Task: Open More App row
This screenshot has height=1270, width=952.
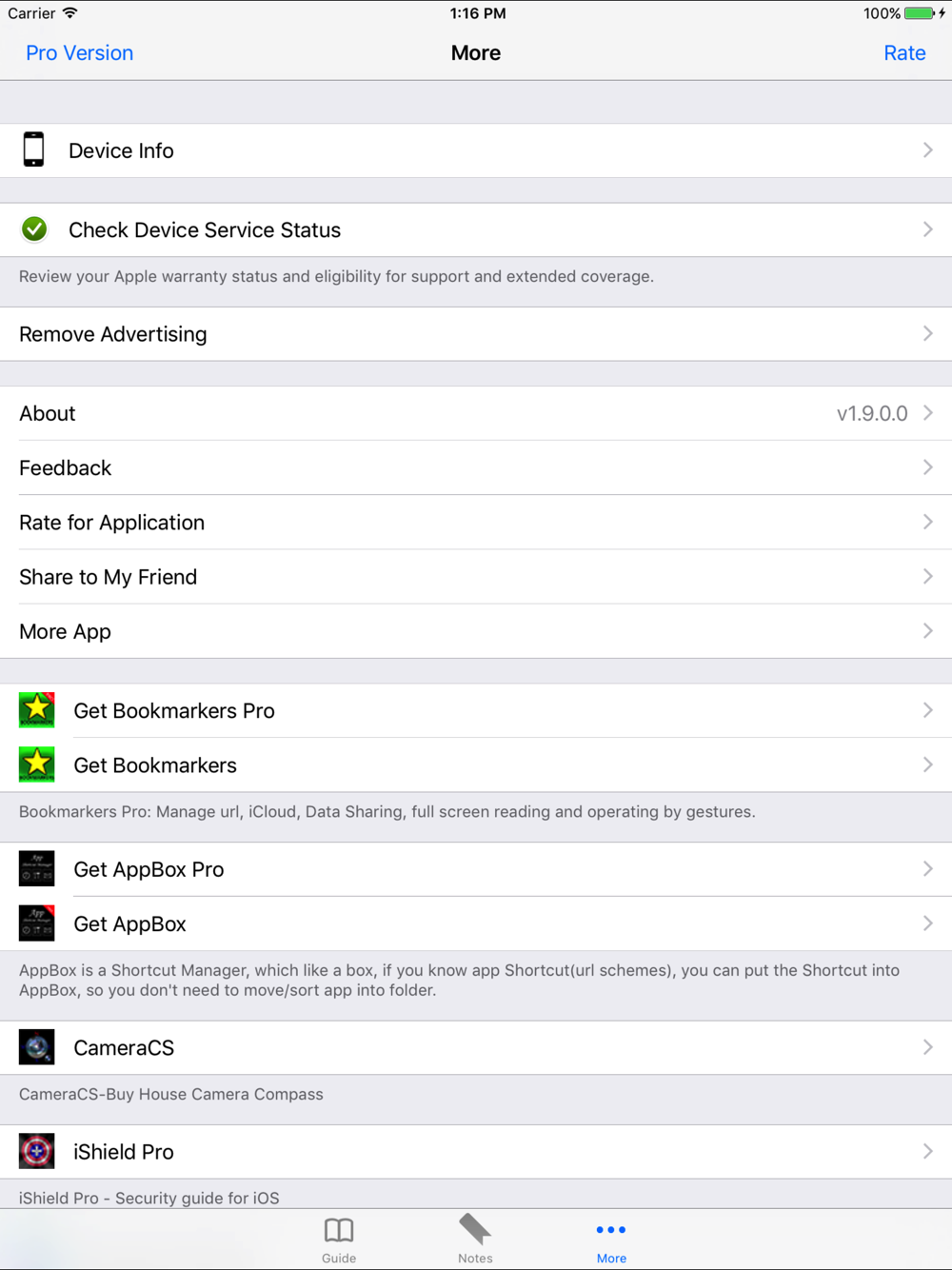Action: pyautogui.click(x=476, y=631)
